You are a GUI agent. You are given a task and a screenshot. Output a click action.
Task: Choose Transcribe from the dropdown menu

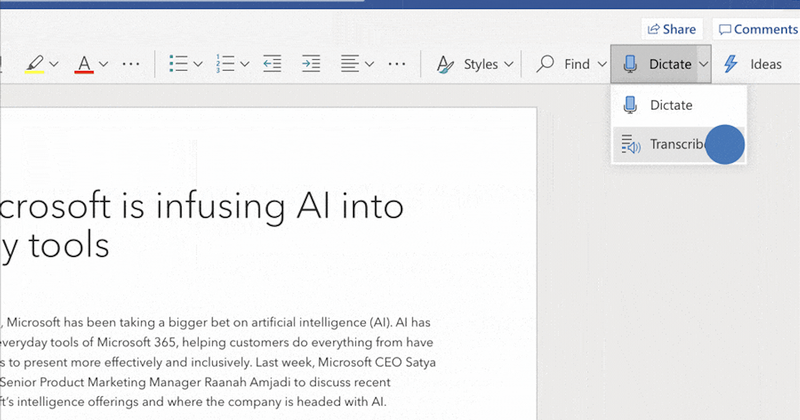679,145
